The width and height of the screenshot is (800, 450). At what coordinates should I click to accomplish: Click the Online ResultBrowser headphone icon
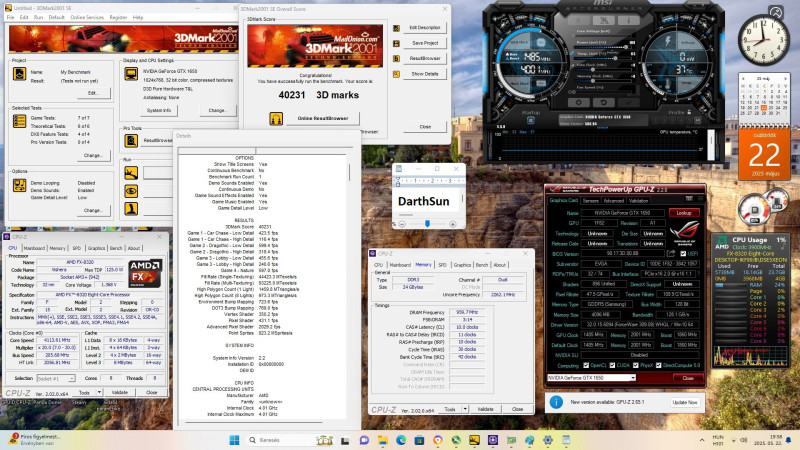click(276, 119)
